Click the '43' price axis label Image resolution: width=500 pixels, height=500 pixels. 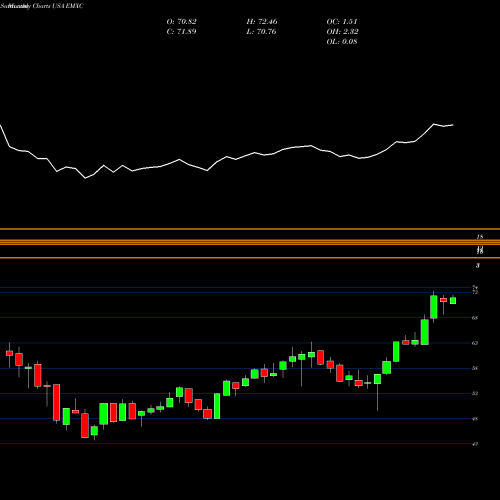[475, 444]
